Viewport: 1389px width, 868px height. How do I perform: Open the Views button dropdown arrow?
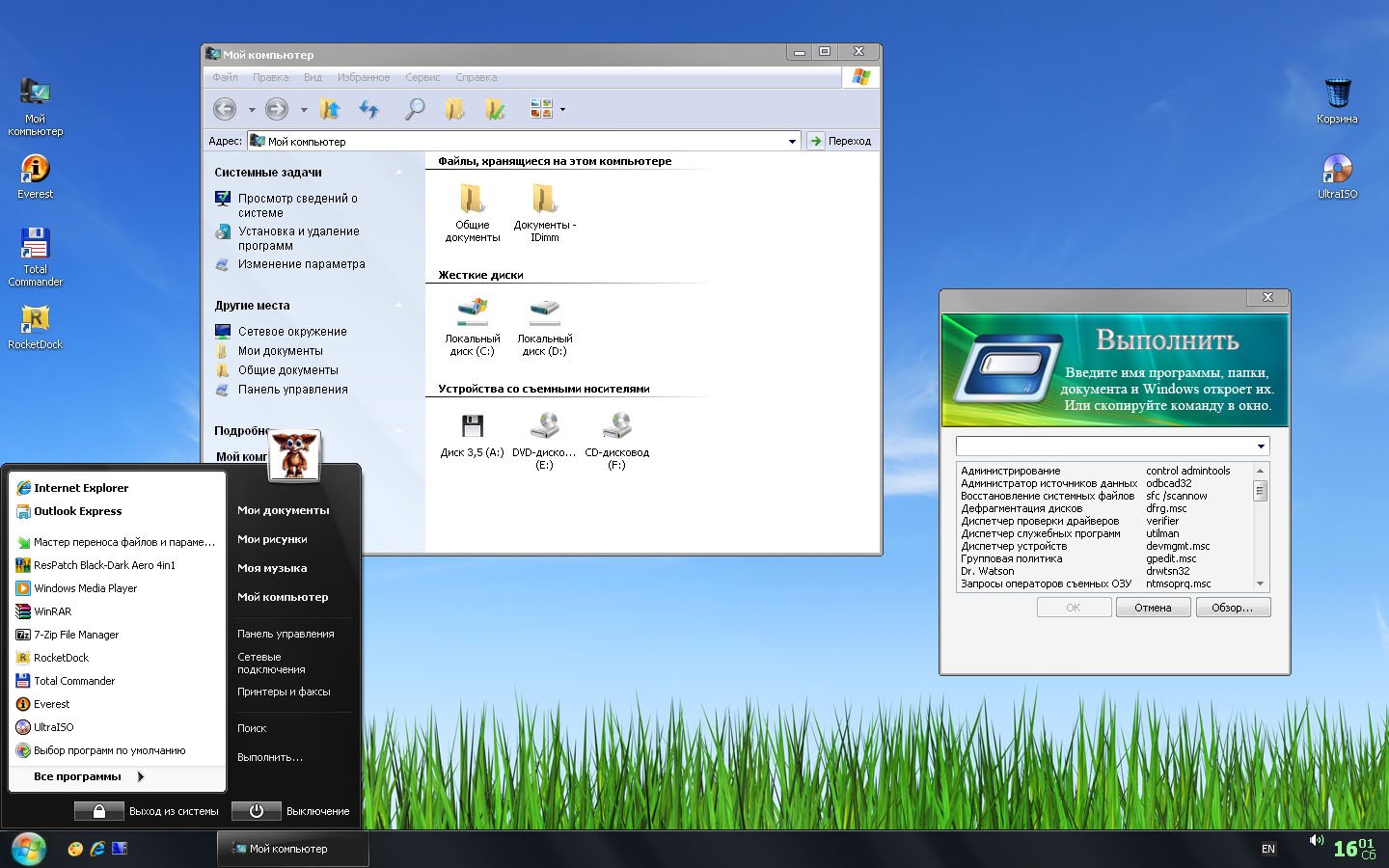tap(562, 110)
